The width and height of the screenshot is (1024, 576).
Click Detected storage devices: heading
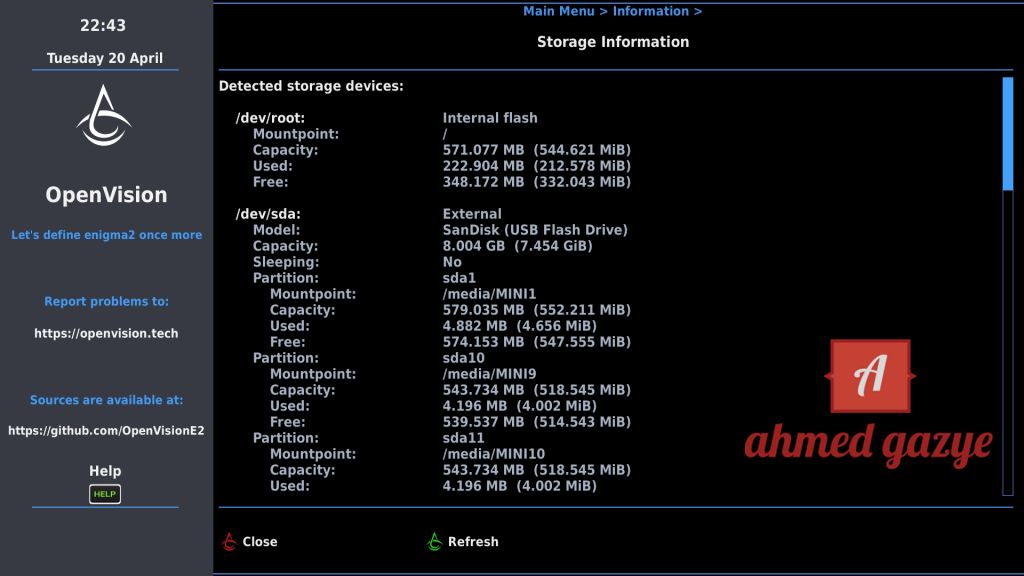311,86
